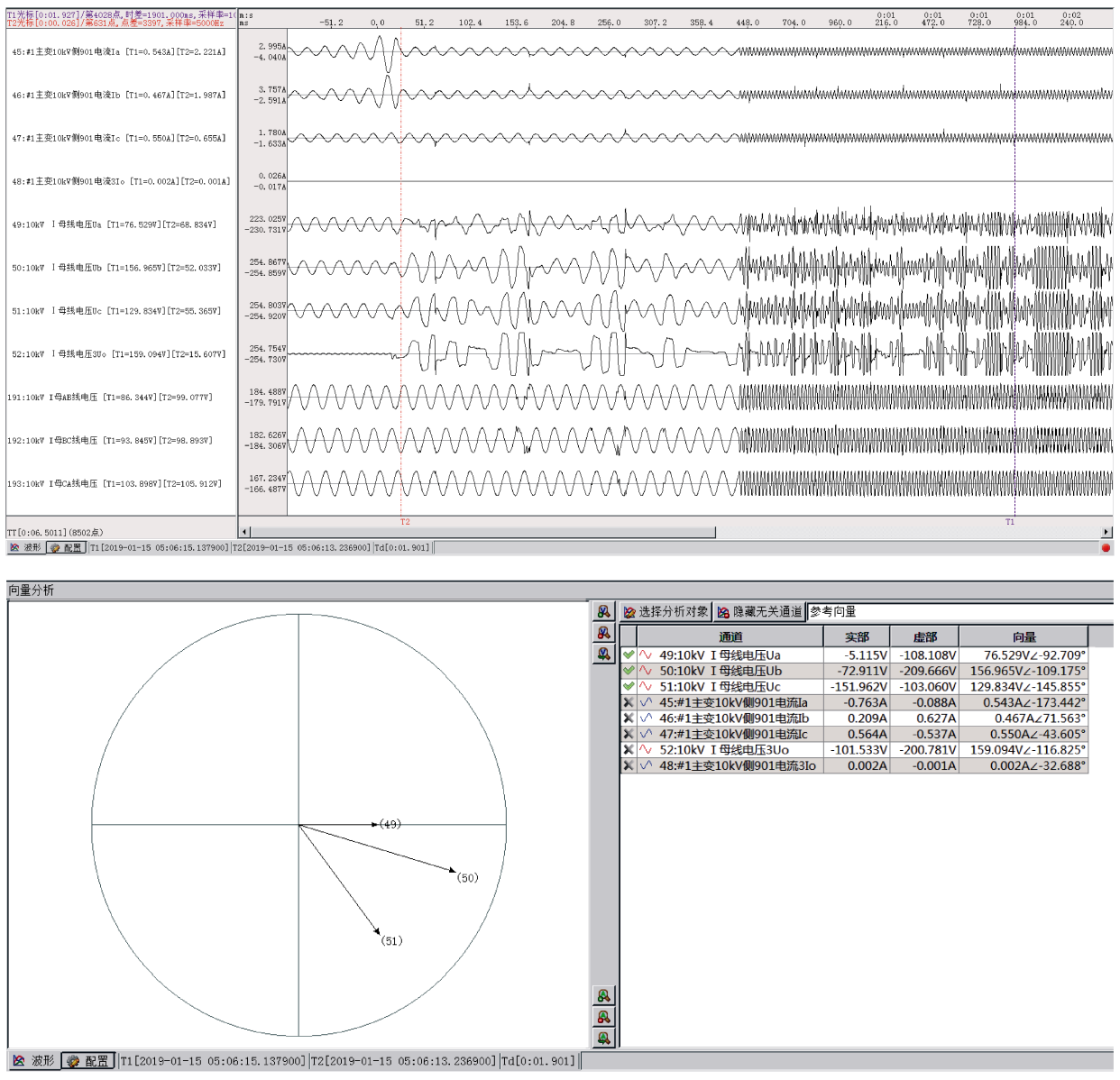The height and width of the screenshot is (1080, 1120).
Task: Click the 向量分析 panel title
Action: (32, 590)
